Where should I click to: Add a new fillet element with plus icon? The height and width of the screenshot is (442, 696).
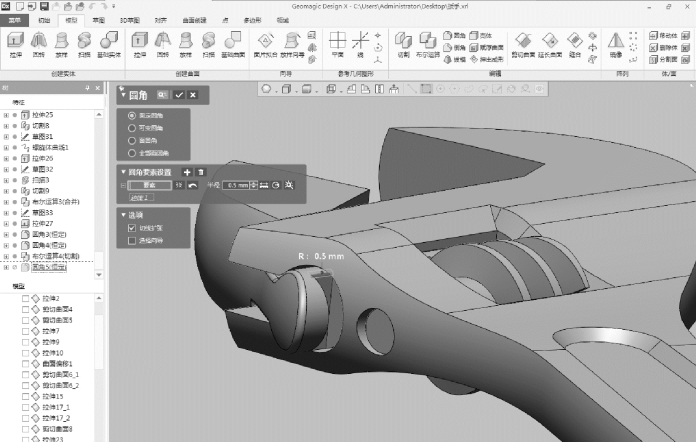tap(187, 173)
